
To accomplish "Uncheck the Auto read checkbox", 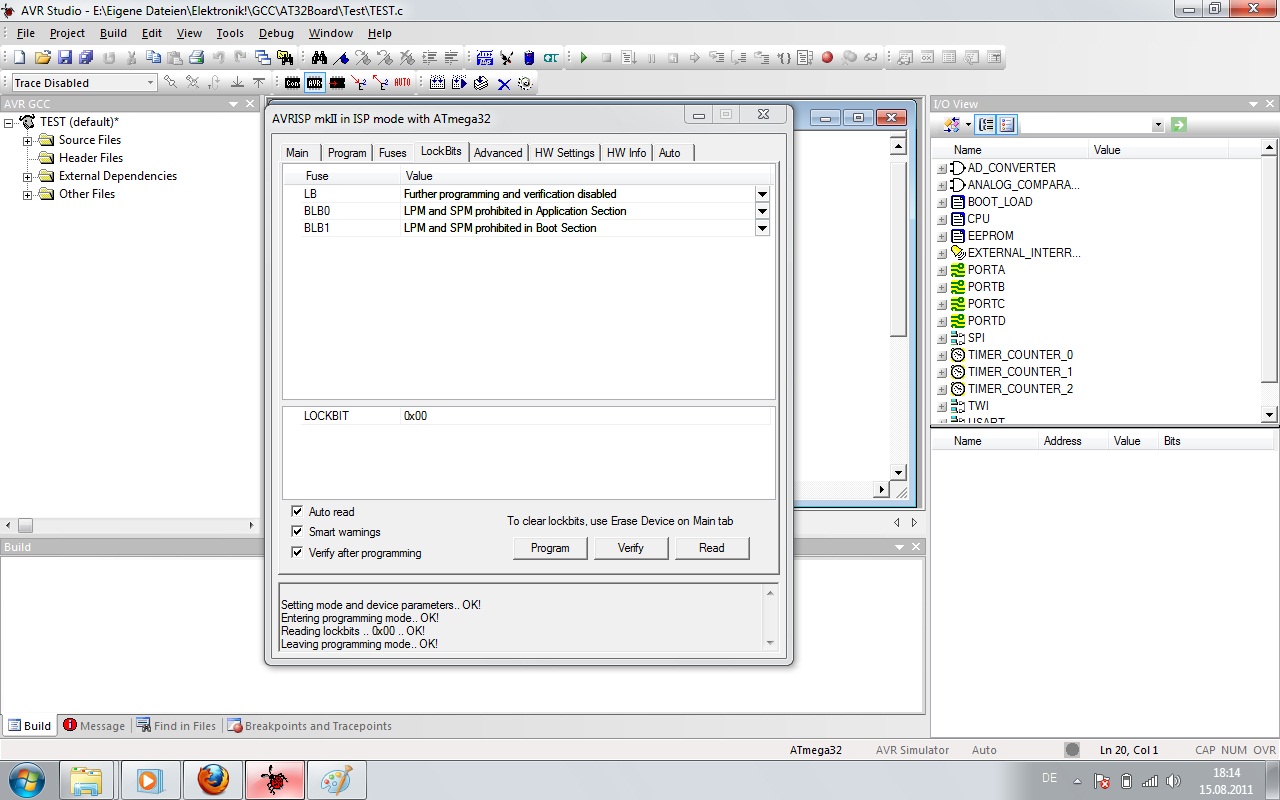I will (x=297, y=511).
